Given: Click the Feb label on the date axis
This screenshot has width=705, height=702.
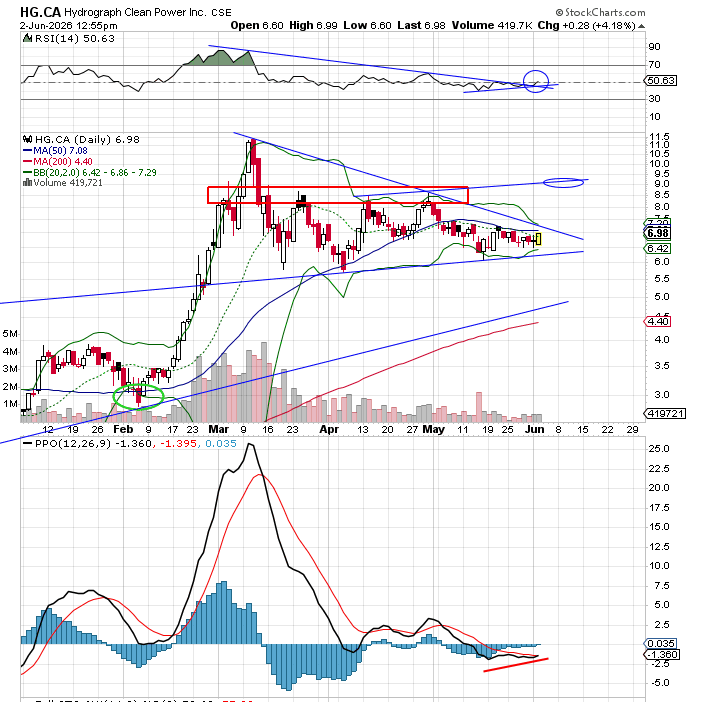Looking at the screenshot, I should click(123, 429).
